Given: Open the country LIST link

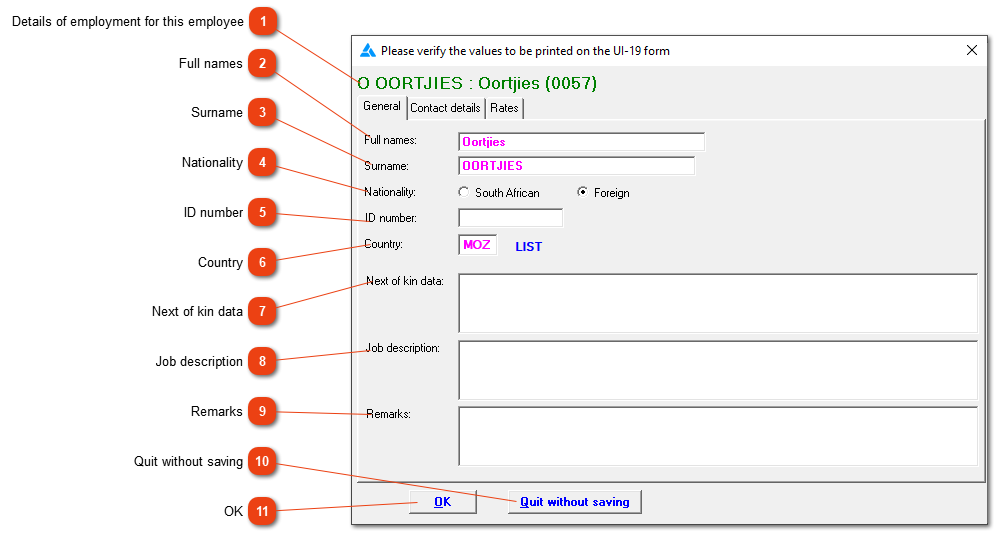Looking at the screenshot, I should pos(528,246).
